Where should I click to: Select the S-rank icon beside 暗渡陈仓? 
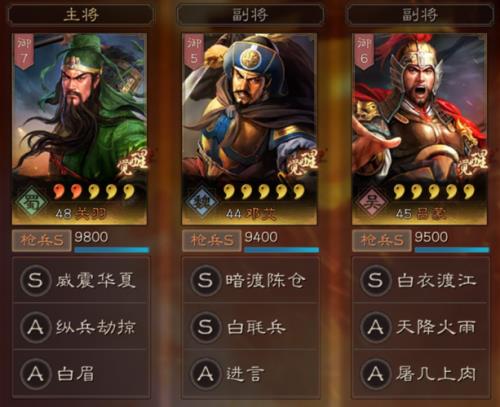205,280
